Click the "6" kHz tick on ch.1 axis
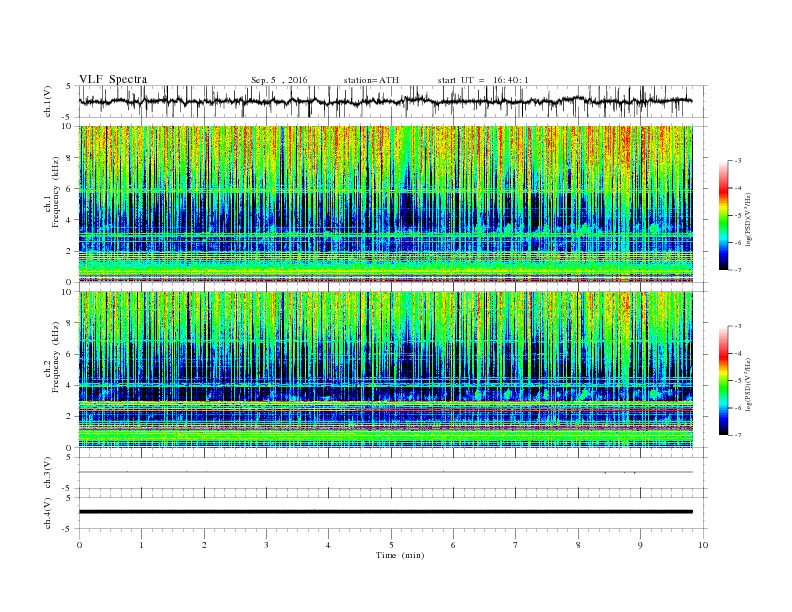 [70, 189]
